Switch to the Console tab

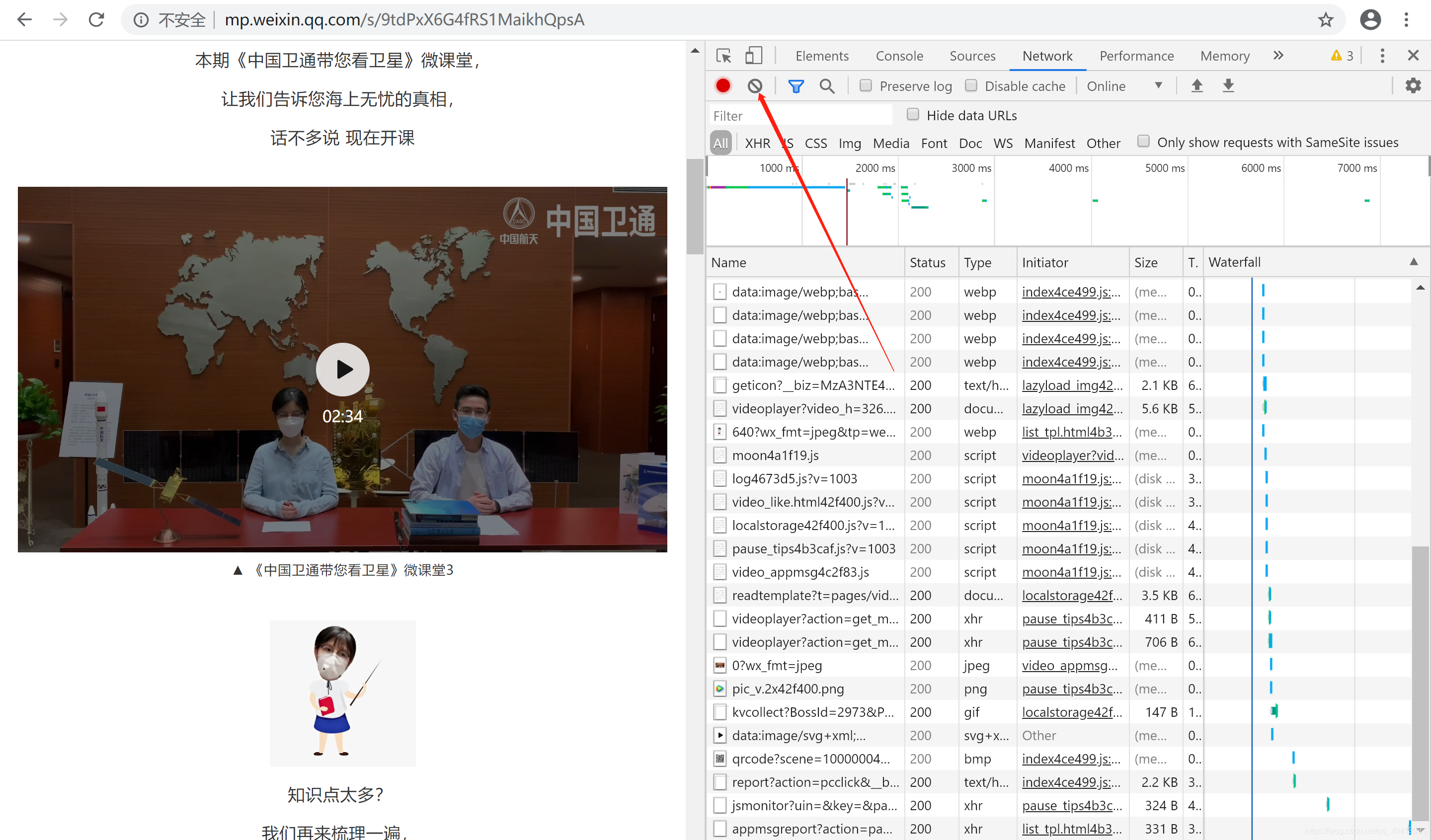click(x=899, y=56)
